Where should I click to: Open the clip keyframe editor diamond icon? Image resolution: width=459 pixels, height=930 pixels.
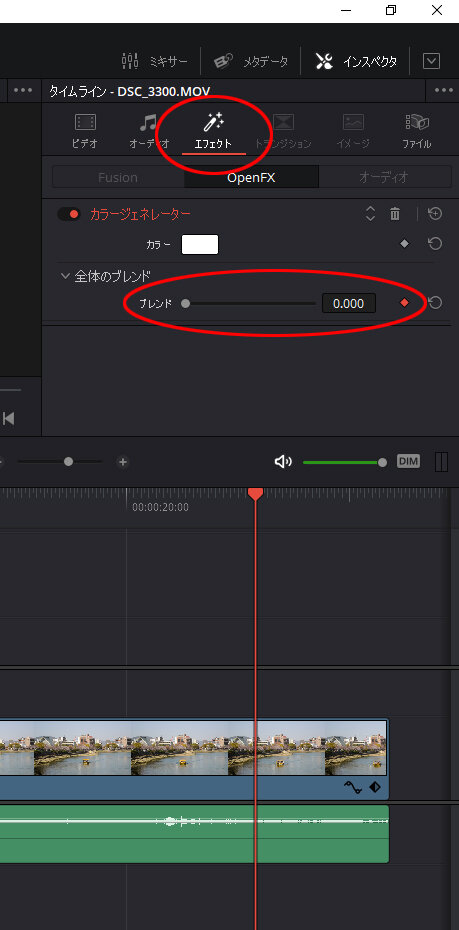point(375,788)
